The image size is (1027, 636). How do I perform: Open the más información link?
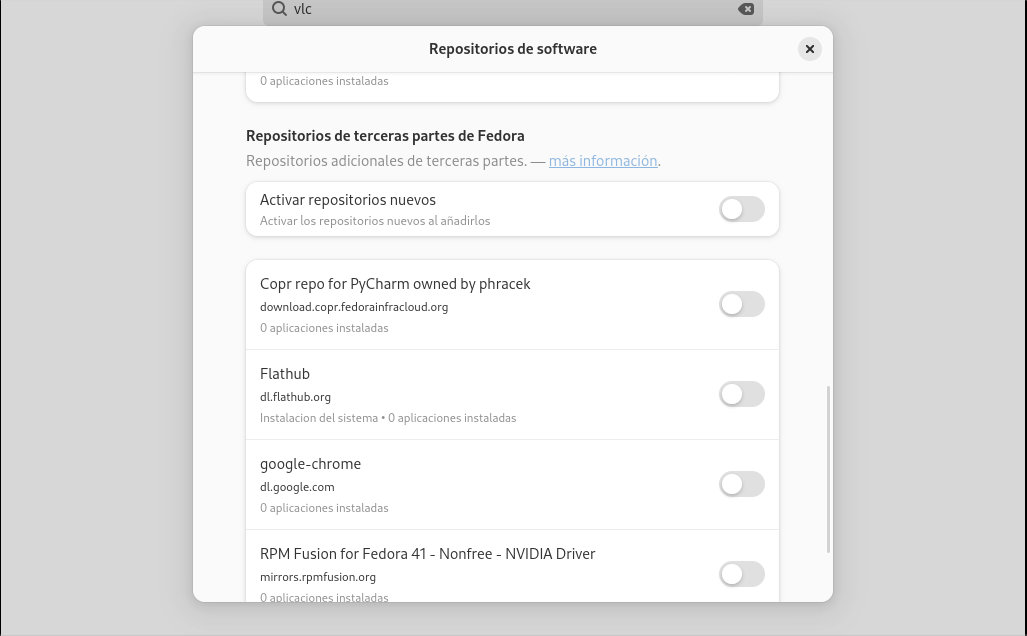click(603, 161)
